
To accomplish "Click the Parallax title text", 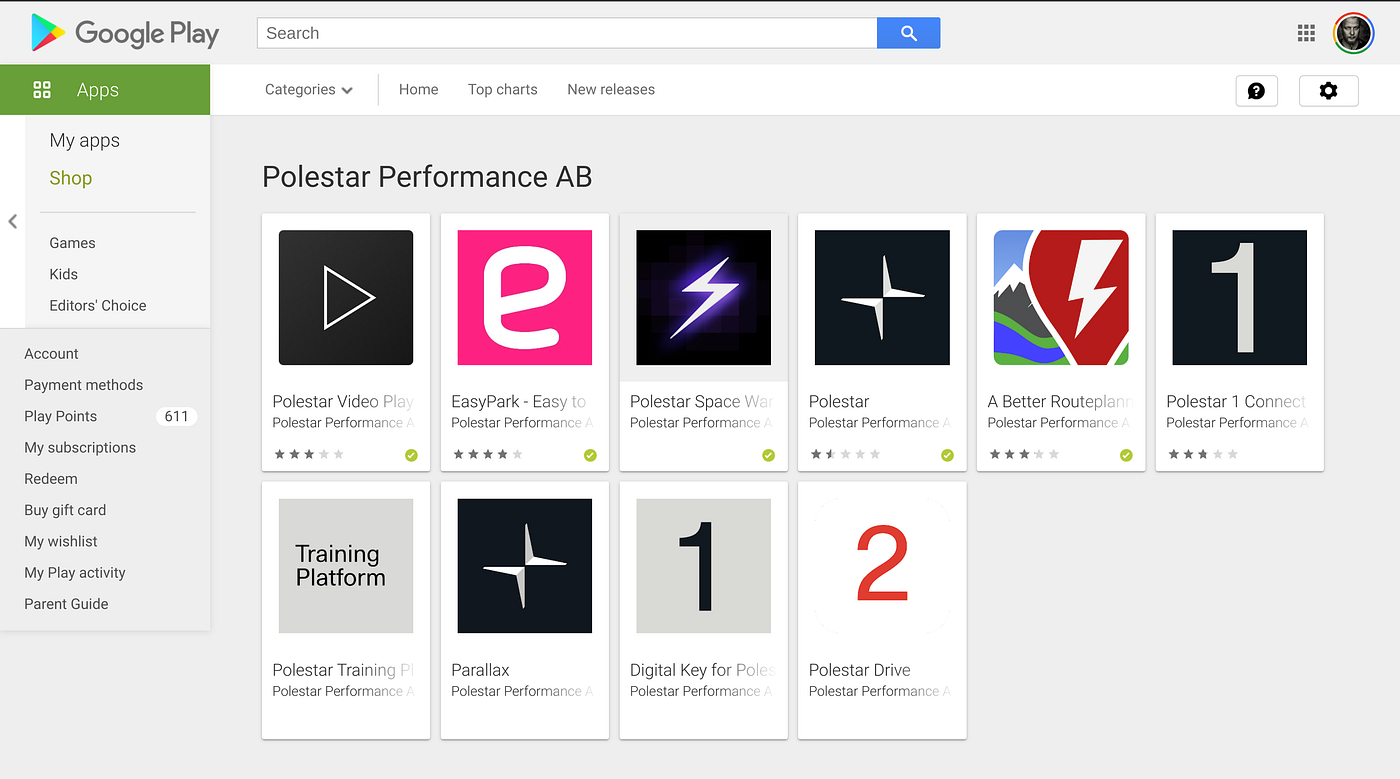I will (480, 670).
